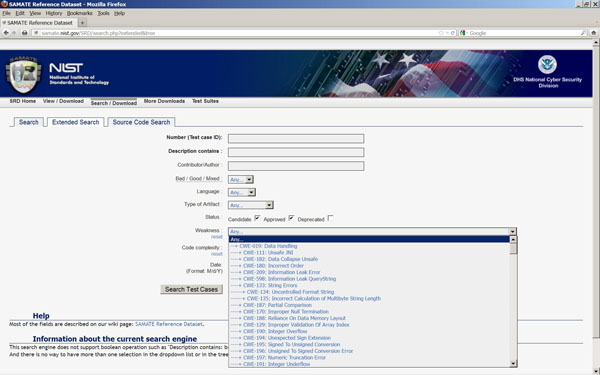This screenshot has height=375, width=600.
Task: Toggle the Candidate status checkbox
Action: [x=257, y=218]
